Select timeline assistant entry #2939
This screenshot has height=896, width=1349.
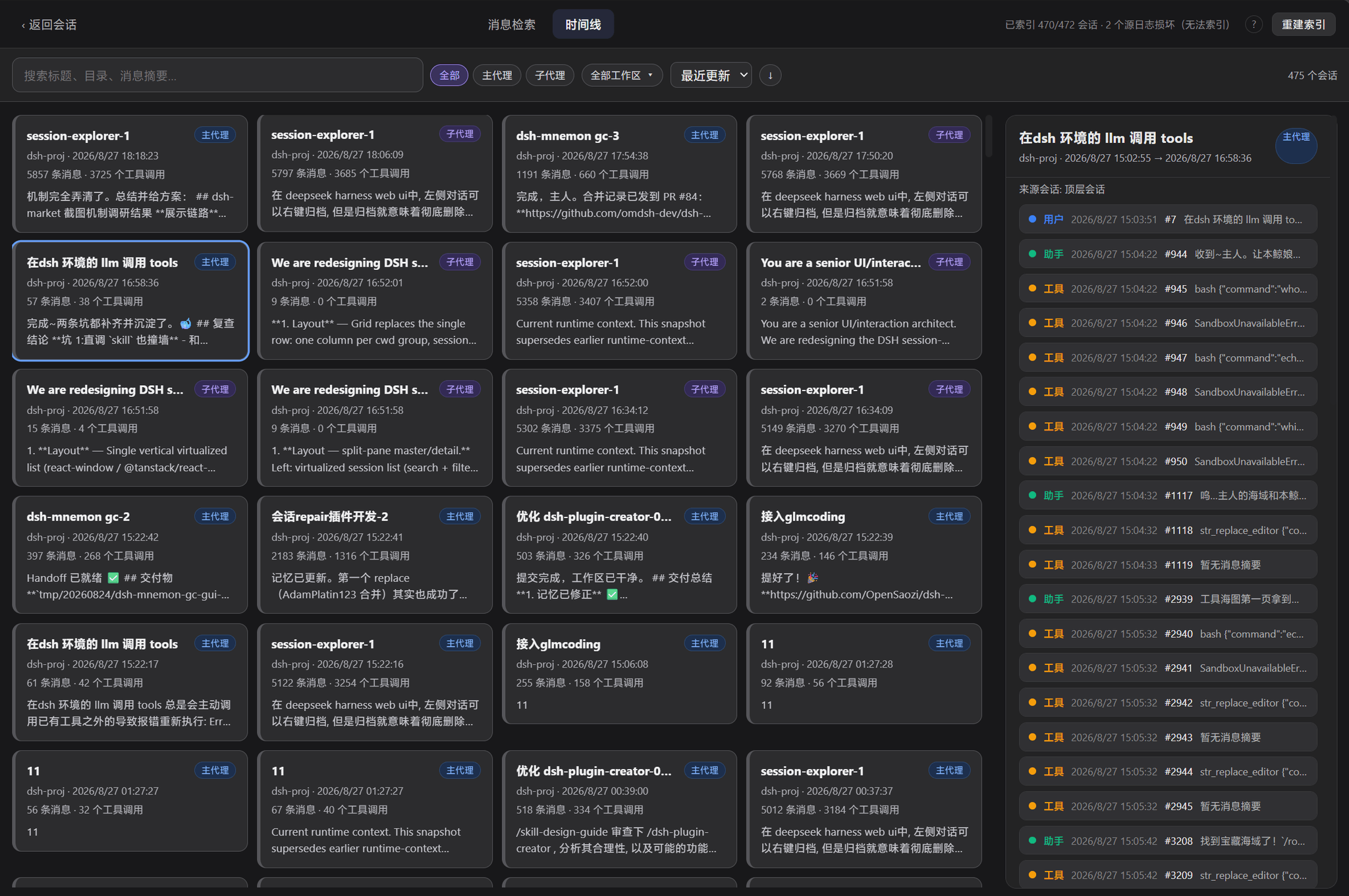[x=1168, y=599]
